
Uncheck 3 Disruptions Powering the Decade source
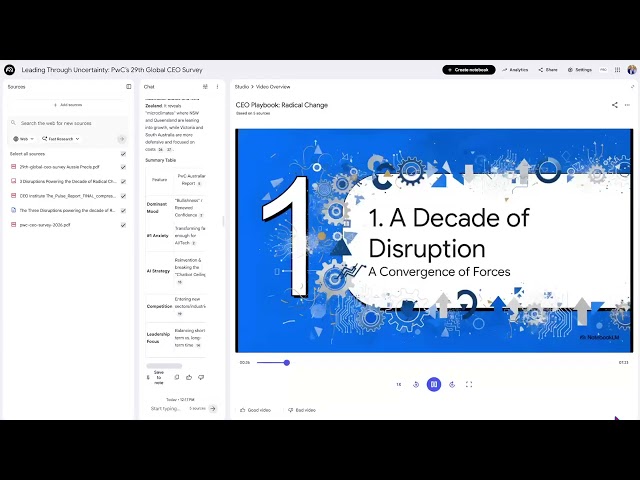[123, 181]
